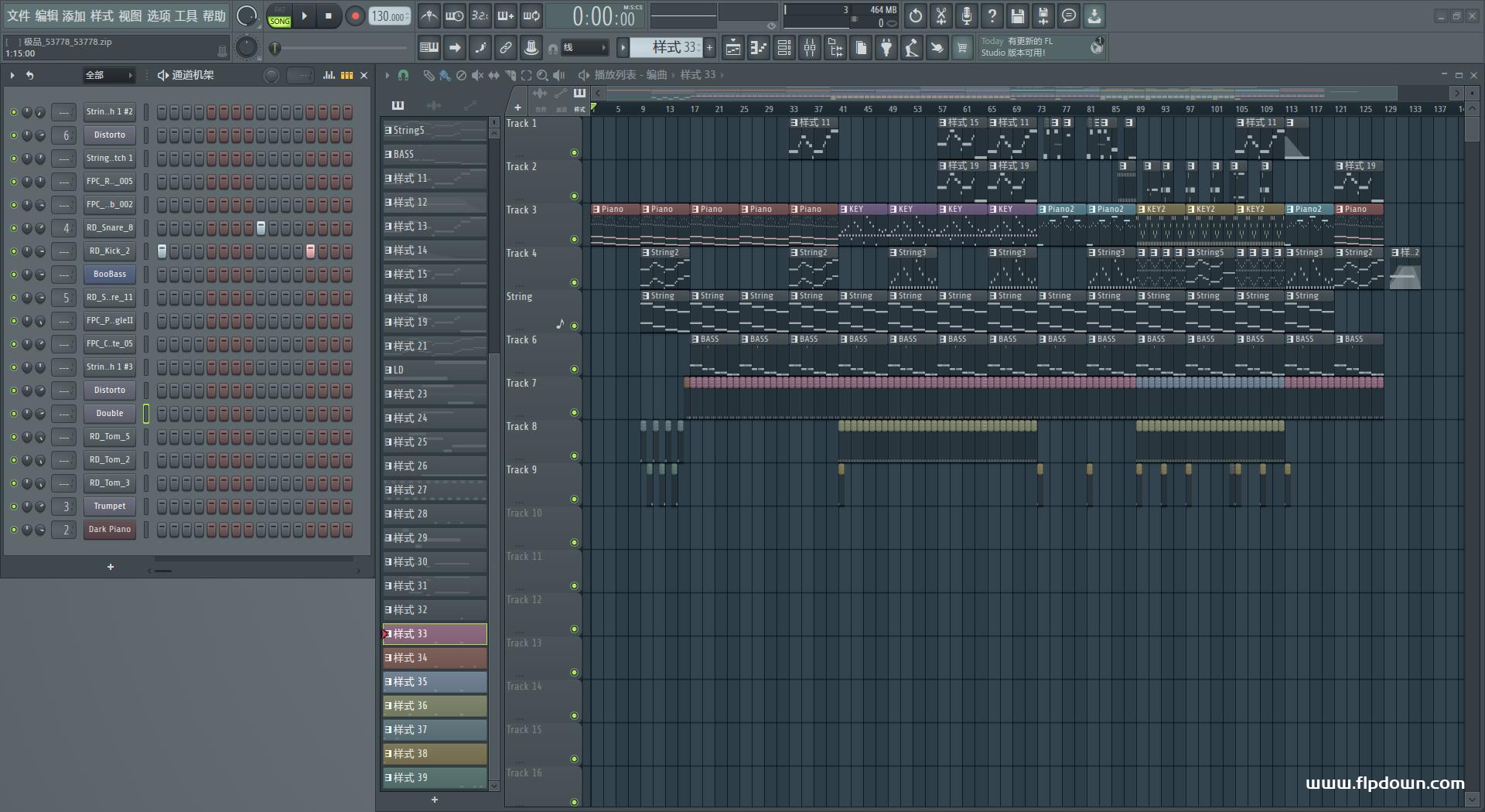1485x812 pixels.
Task: Click the undo history icon in toolbar
Action: click(916, 15)
